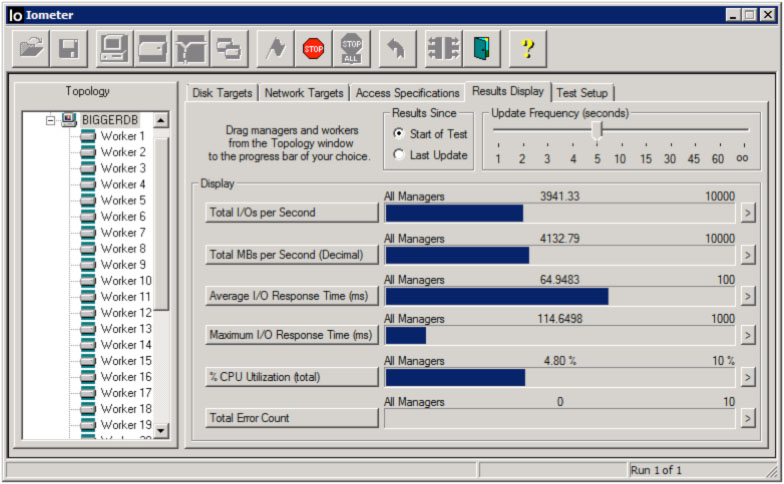The image size is (784, 484).
Task: Open options arrow for Total MBs per Second
Action: pyautogui.click(x=748, y=255)
